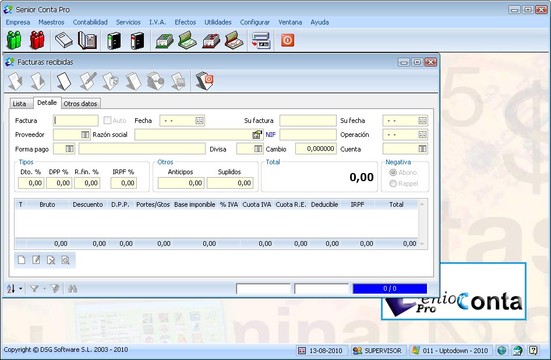The image size is (551, 360).
Task: Click the two-cards transfer icon
Action: [x=261, y=40]
